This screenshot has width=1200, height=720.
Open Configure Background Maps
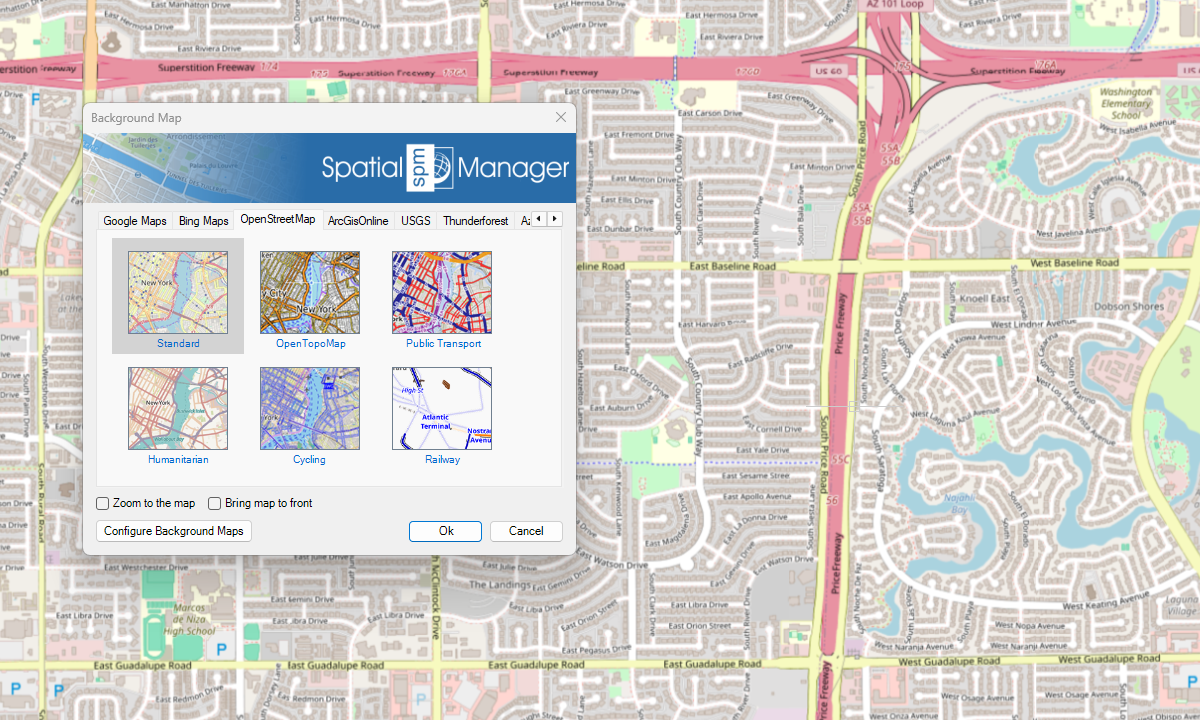click(174, 531)
